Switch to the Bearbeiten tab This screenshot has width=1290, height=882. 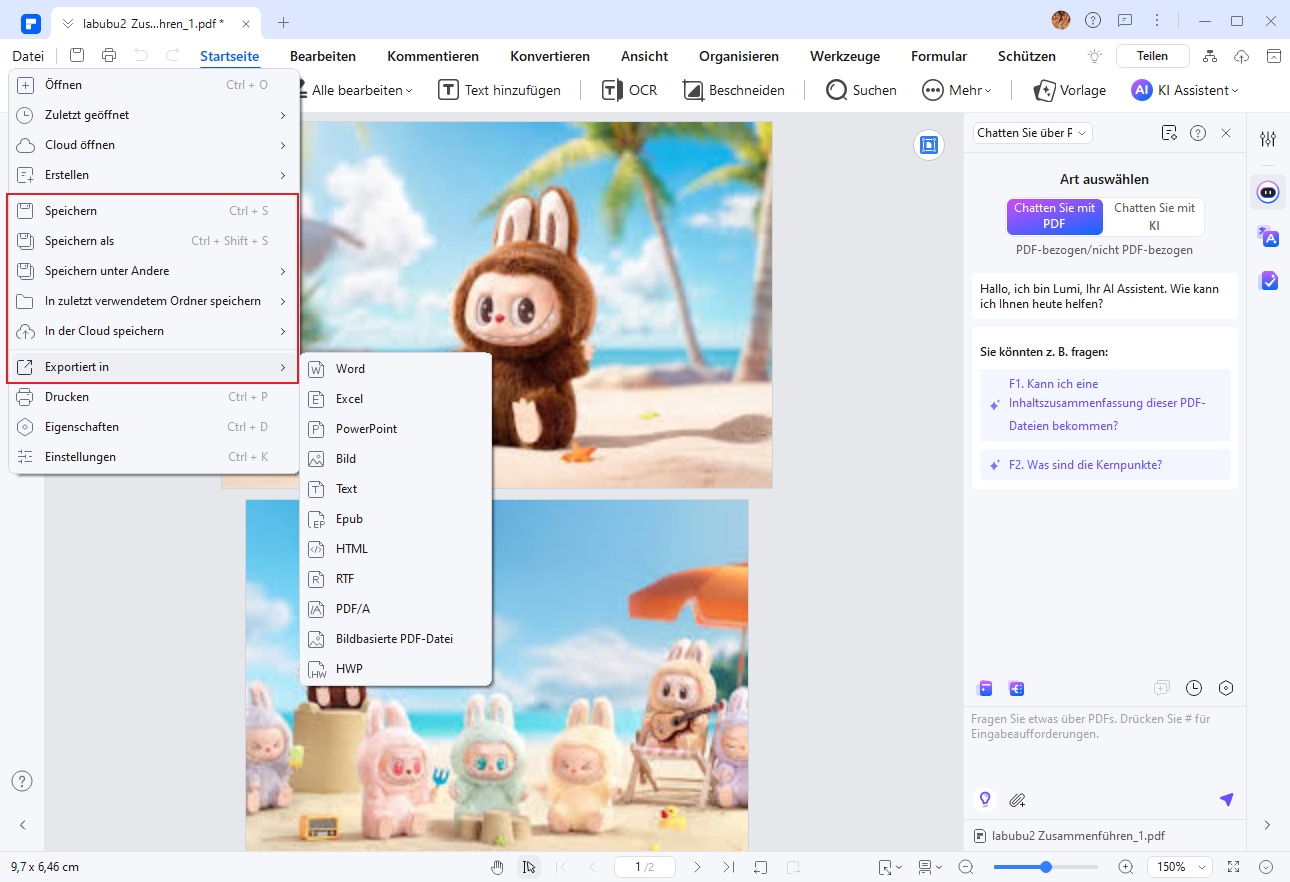coord(323,56)
